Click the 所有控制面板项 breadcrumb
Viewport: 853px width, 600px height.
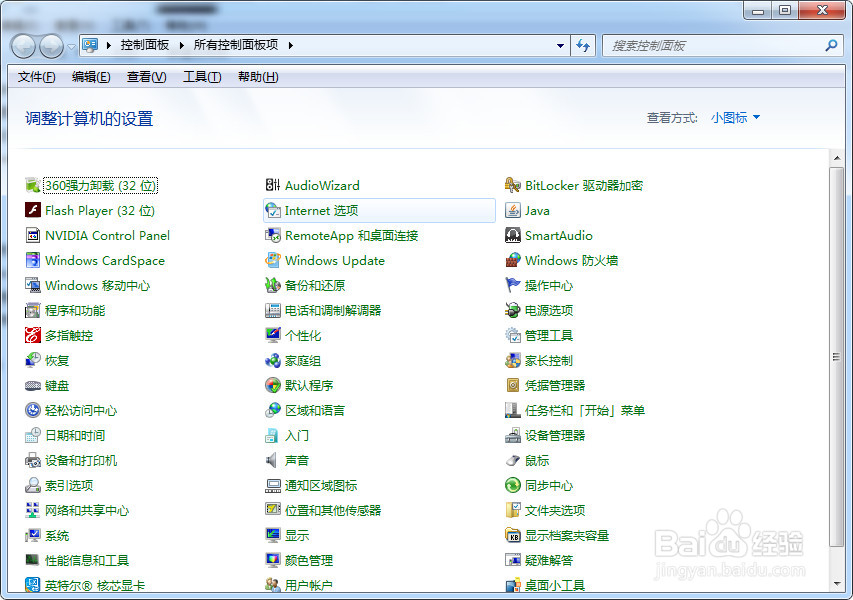point(236,45)
